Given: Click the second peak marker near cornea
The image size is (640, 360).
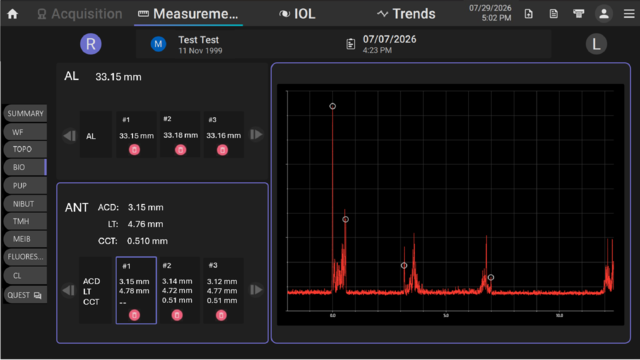Looking at the screenshot, I should coord(346,219).
